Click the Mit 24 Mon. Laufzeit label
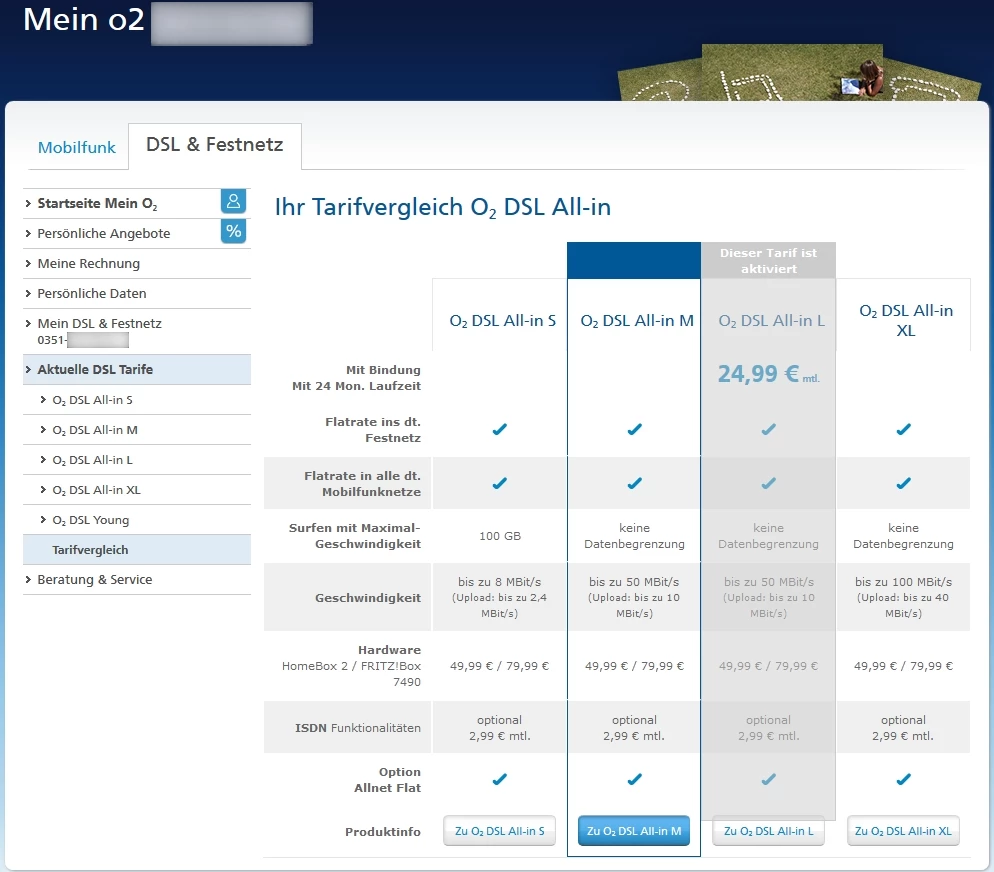The width and height of the screenshot is (994, 872). point(356,386)
